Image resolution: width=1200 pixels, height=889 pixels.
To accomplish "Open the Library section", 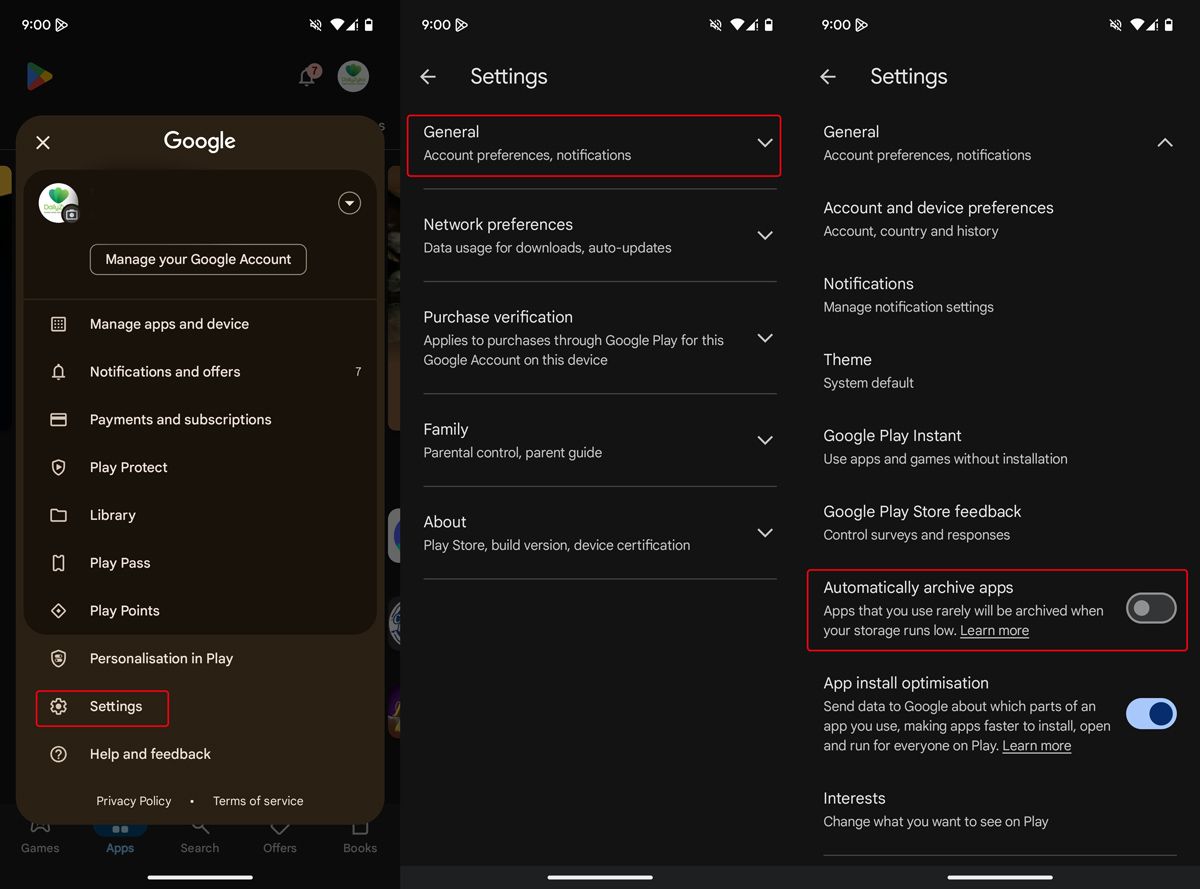I will click(112, 515).
